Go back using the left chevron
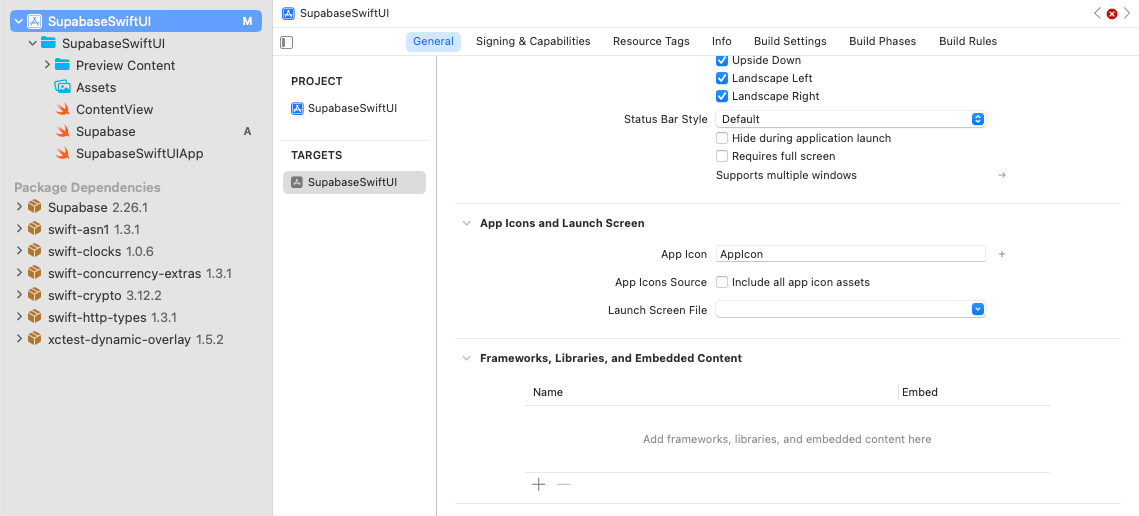1139x516 pixels. pos(1097,13)
